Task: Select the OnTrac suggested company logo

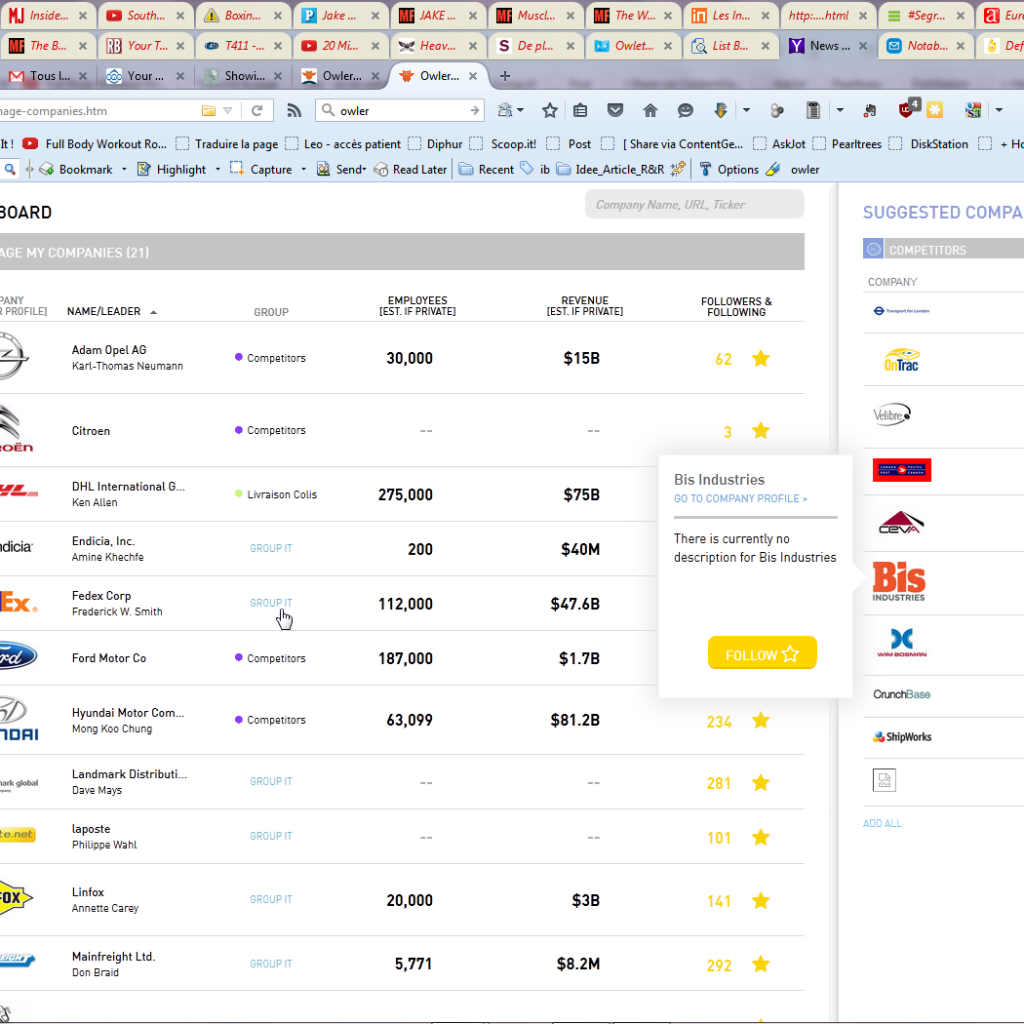Action: [x=901, y=360]
